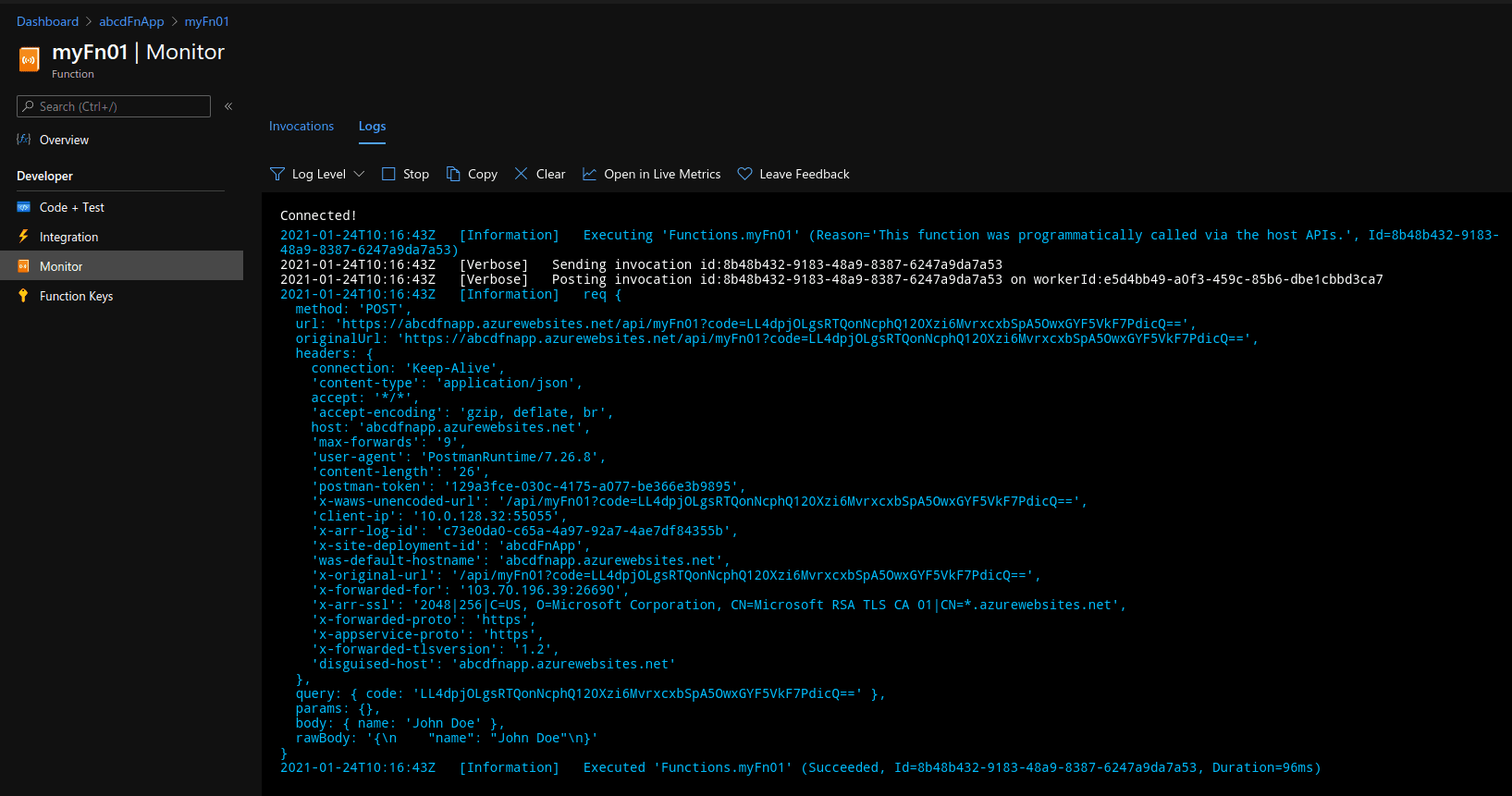This screenshot has width=1512, height=796.
Task: Switch to the Invocations tab
Action: [301, 126]
